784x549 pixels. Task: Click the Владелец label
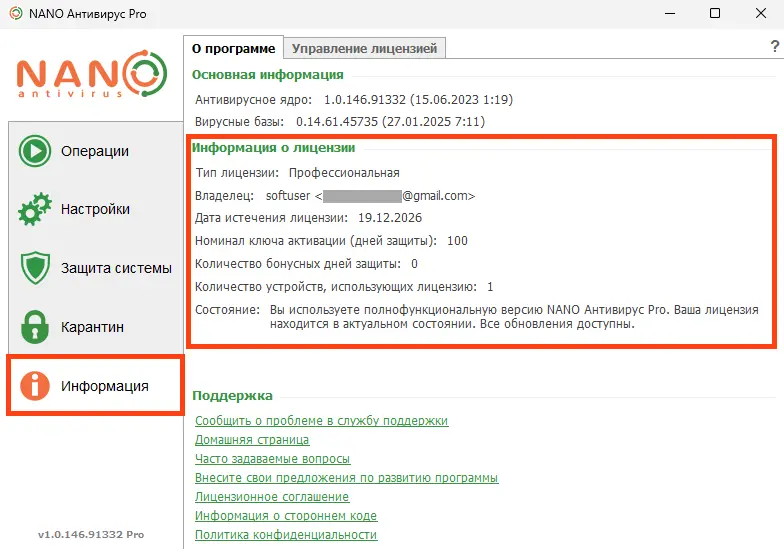(x=224, y=196)
